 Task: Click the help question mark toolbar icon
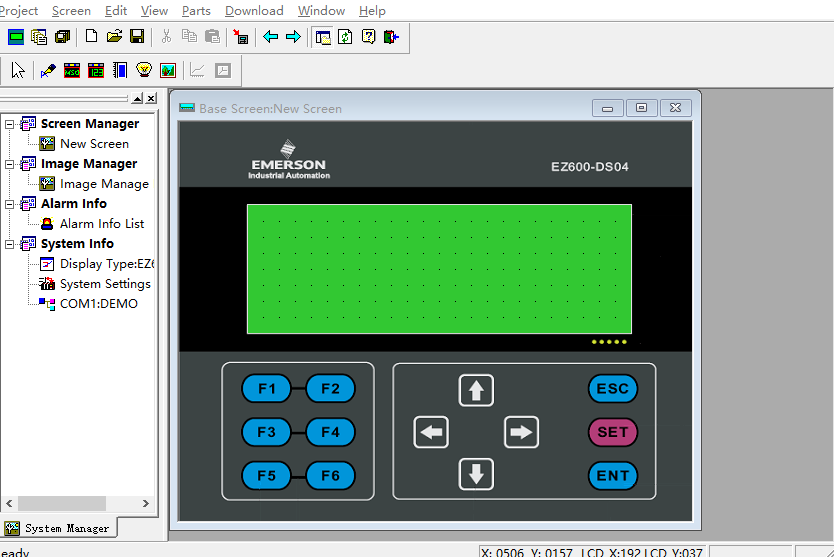[368, 37]
